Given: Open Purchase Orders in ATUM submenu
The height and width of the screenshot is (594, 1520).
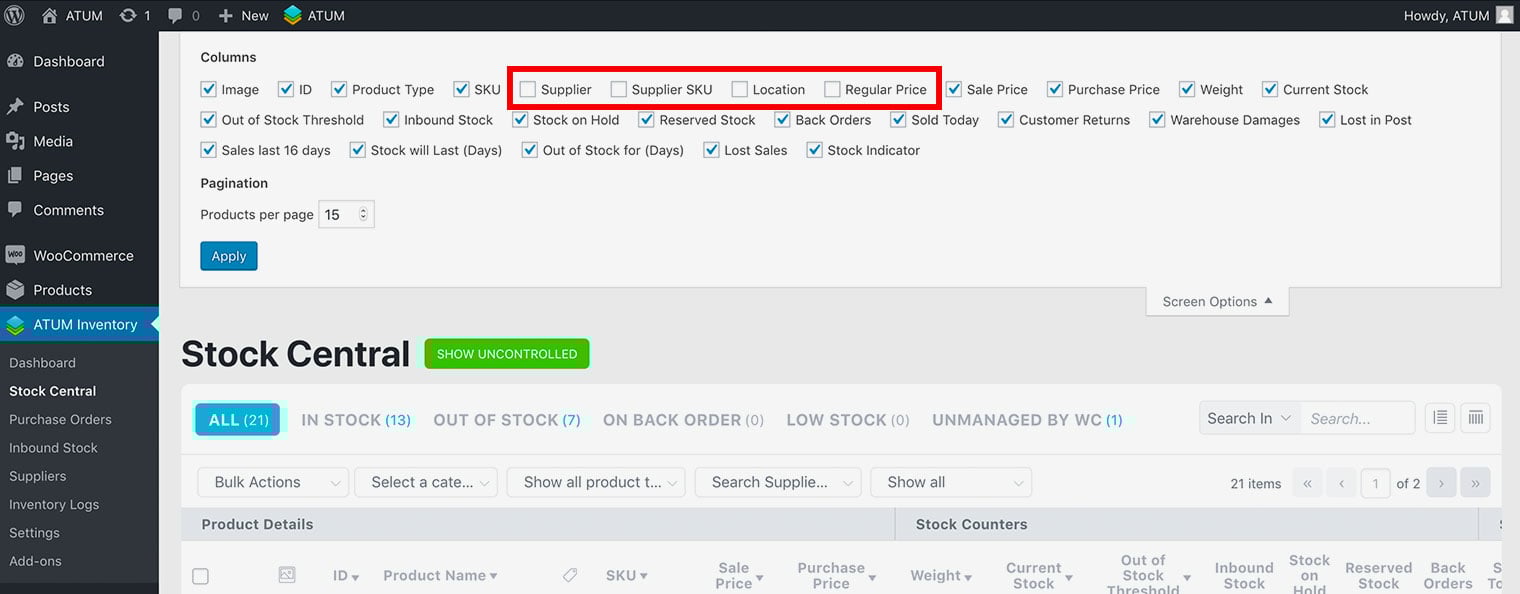Looking at the screenshot, I should pyautogui.click(x=60, y=419).
